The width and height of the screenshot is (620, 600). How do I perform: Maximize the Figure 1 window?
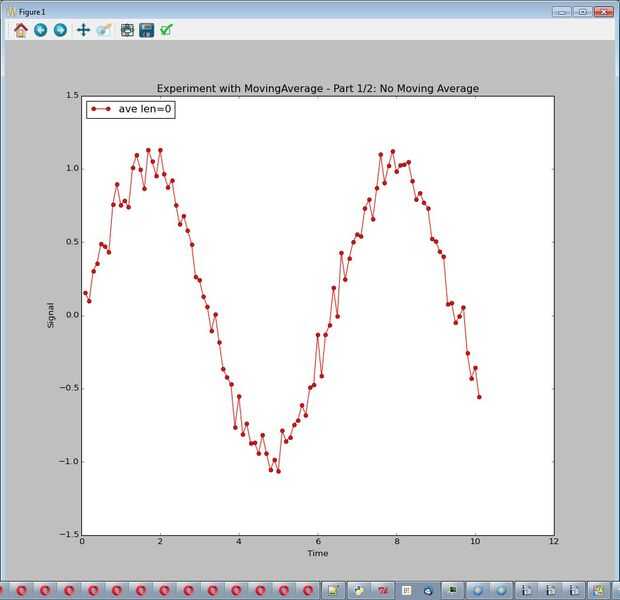[x=582, y=12]
